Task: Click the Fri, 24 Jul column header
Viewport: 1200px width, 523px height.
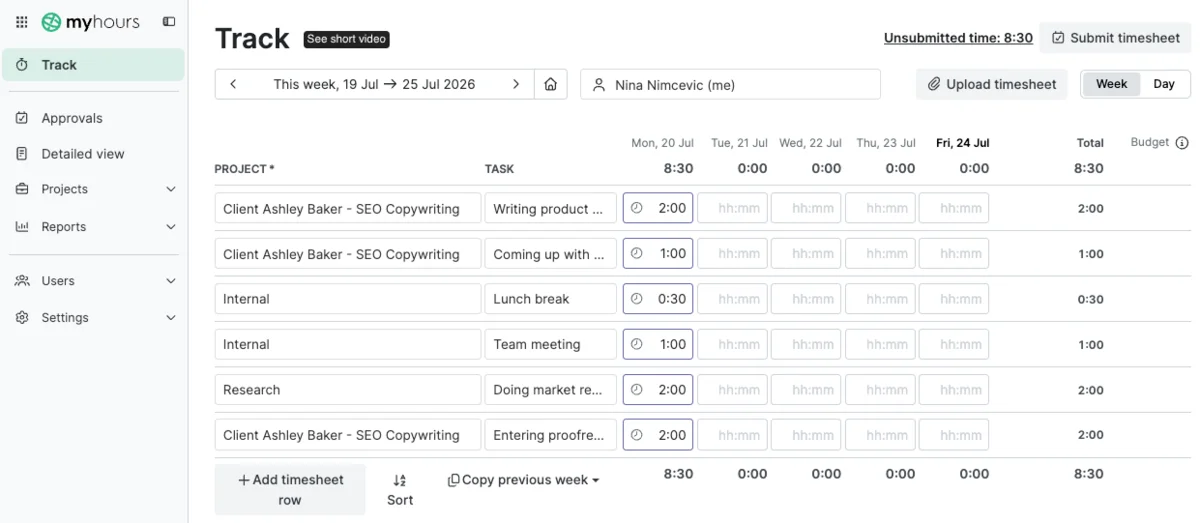Action: (x=962, y=143)
